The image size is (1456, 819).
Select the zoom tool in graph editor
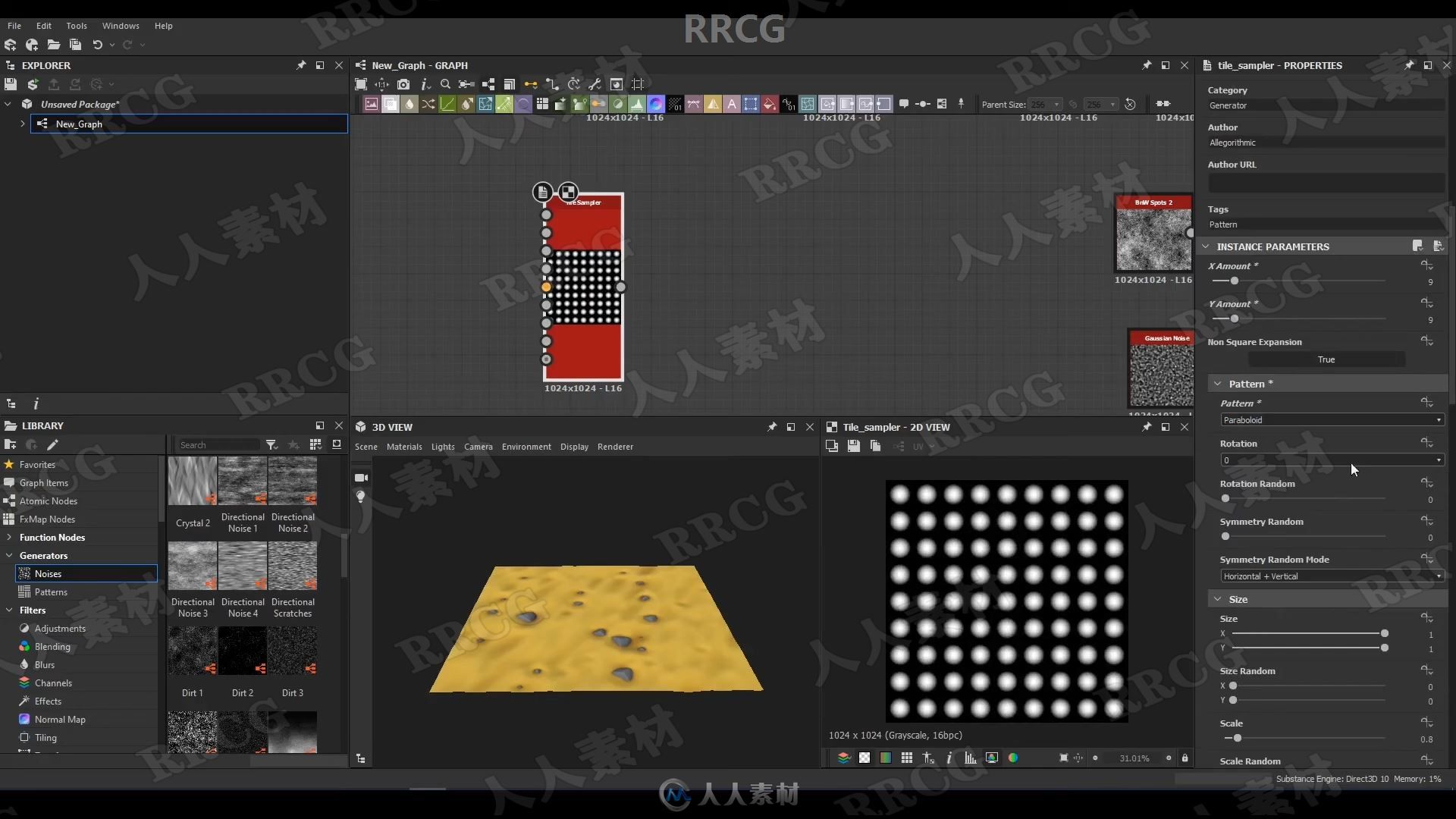tap(445, 84)
